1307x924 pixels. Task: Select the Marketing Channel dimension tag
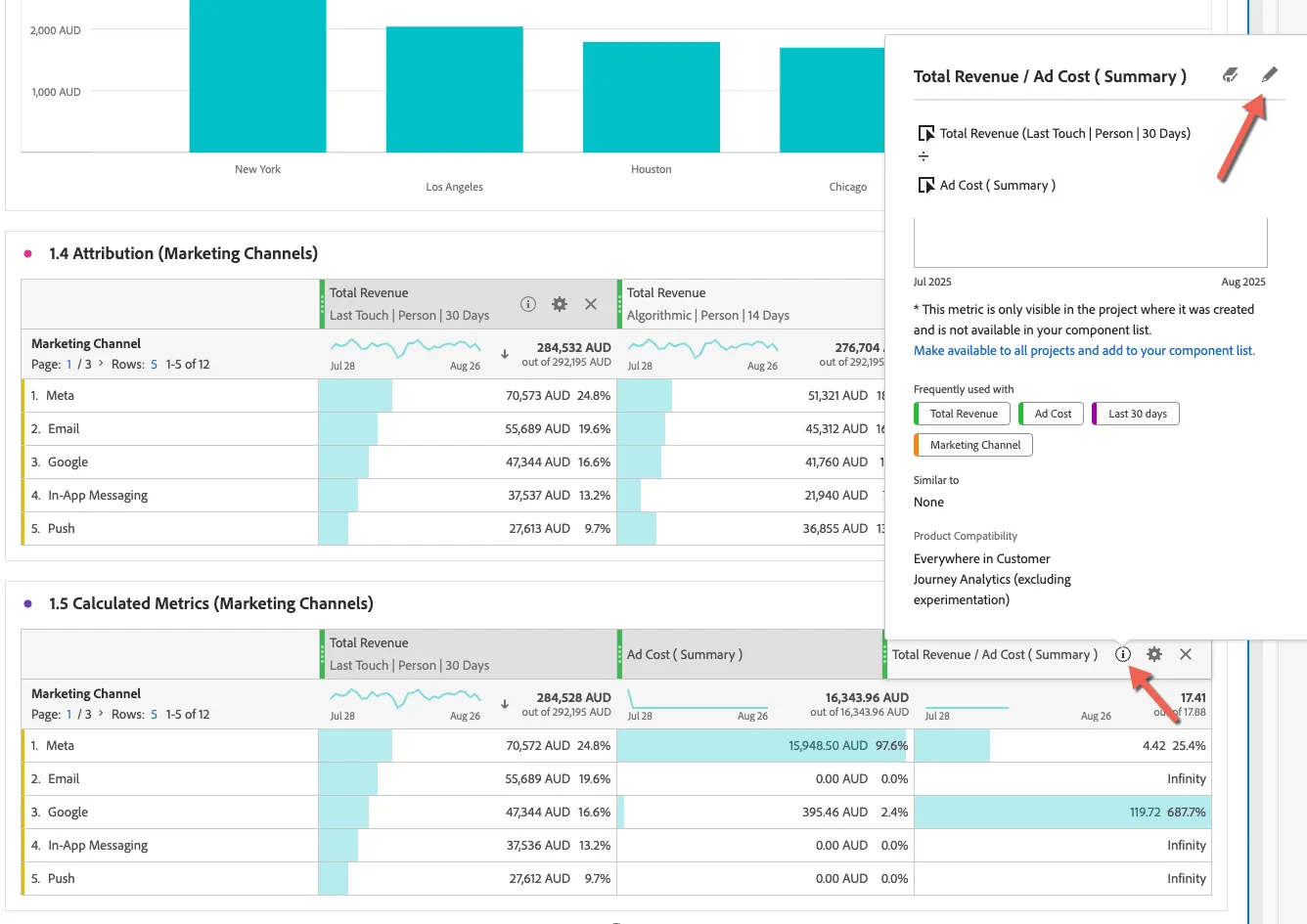(x=973, y=445)
